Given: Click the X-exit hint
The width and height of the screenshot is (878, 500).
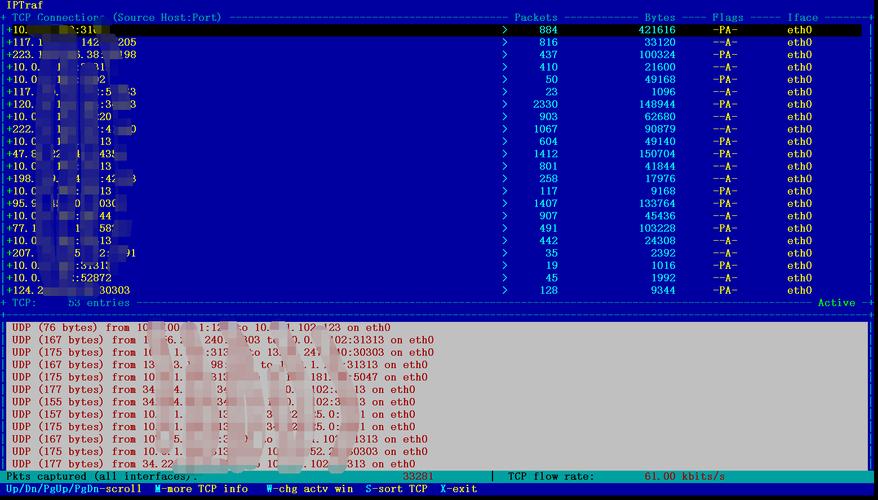Looking at the screenshot, I should pyautogui.click(x=459, y=489).
